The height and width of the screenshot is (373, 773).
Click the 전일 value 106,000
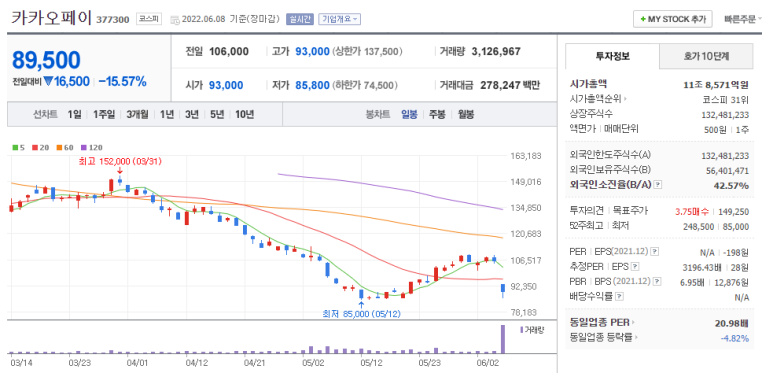(x=229, y=51)
